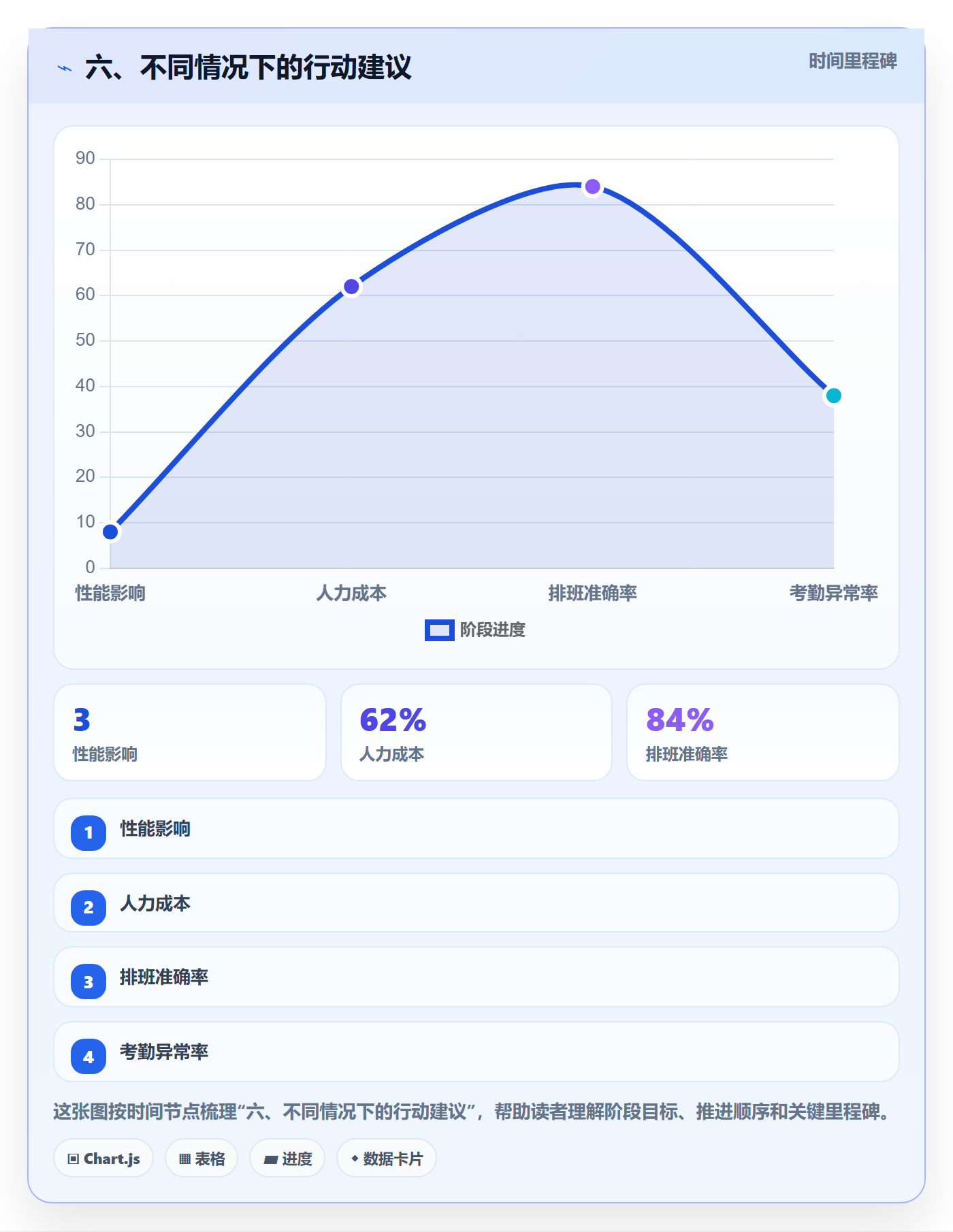This screenshot has height=1232, width=953.
Task: Select the 性能影响 milestone row text
Action: [x=155, y=829]
